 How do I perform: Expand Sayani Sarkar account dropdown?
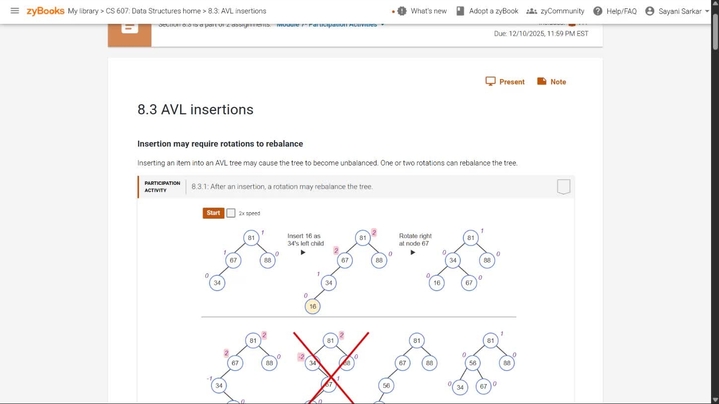[x=707, y=11]
